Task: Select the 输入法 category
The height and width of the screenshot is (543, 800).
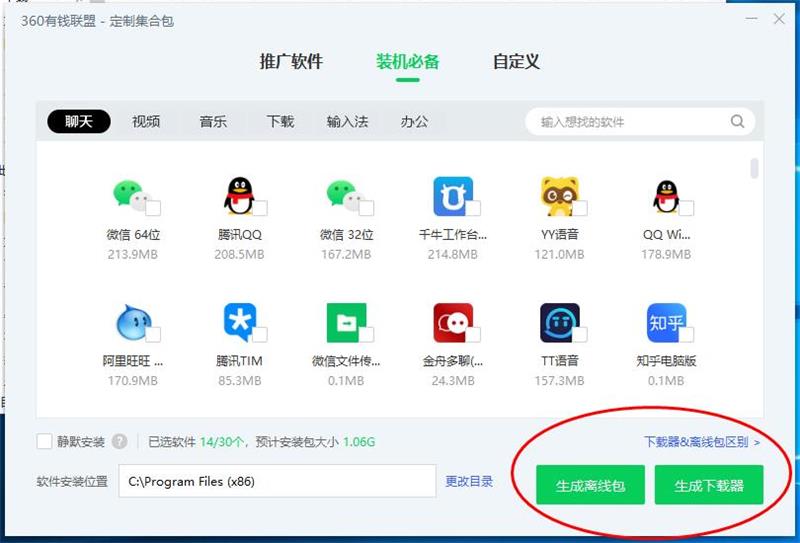Action: (347, 121)
